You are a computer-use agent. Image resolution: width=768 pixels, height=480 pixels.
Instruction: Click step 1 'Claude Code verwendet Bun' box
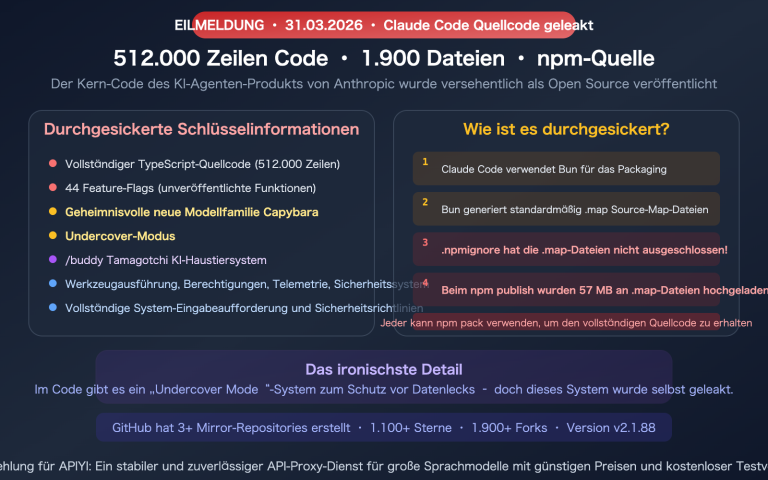coord(566,168)
